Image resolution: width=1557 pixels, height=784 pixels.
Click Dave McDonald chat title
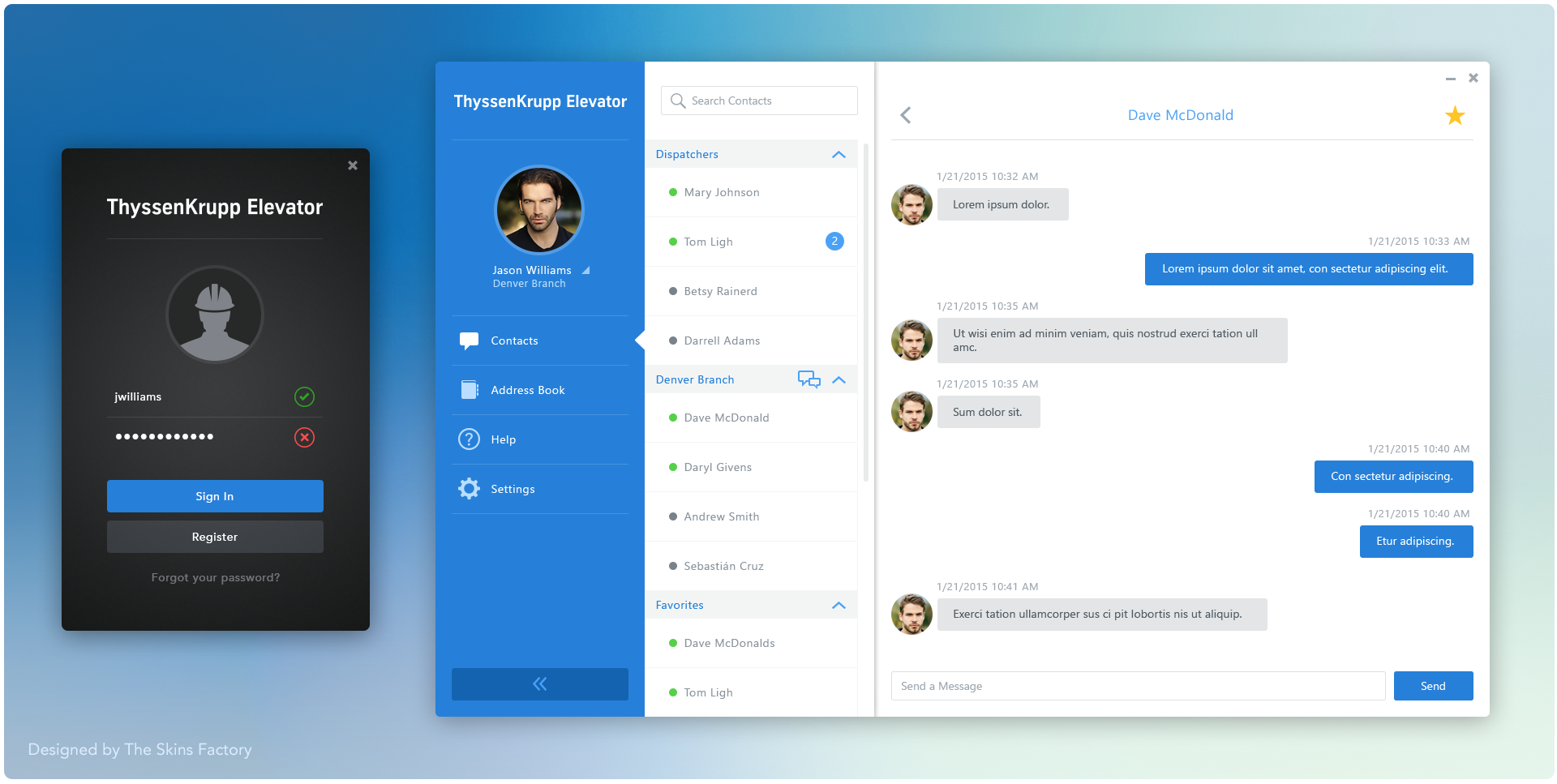coord(1181,115)
